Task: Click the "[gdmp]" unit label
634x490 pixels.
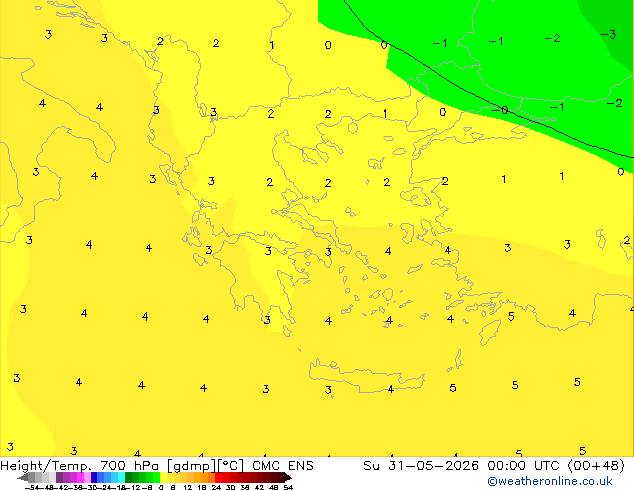Action: [x=192, y=466]
